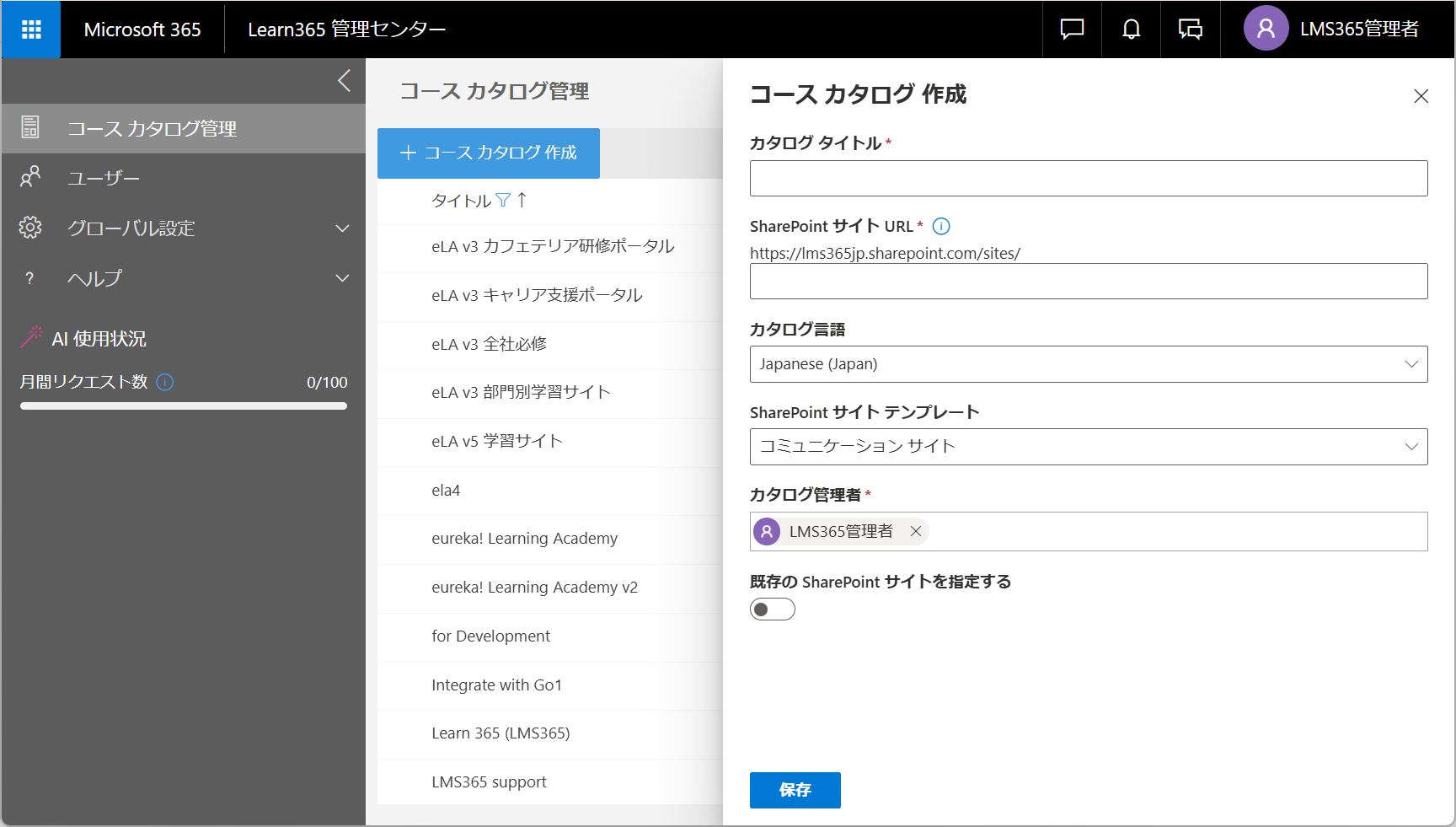Screen dimensions: 1456x827
Task: Click the タイトル column header
Action: pos(461,201)
